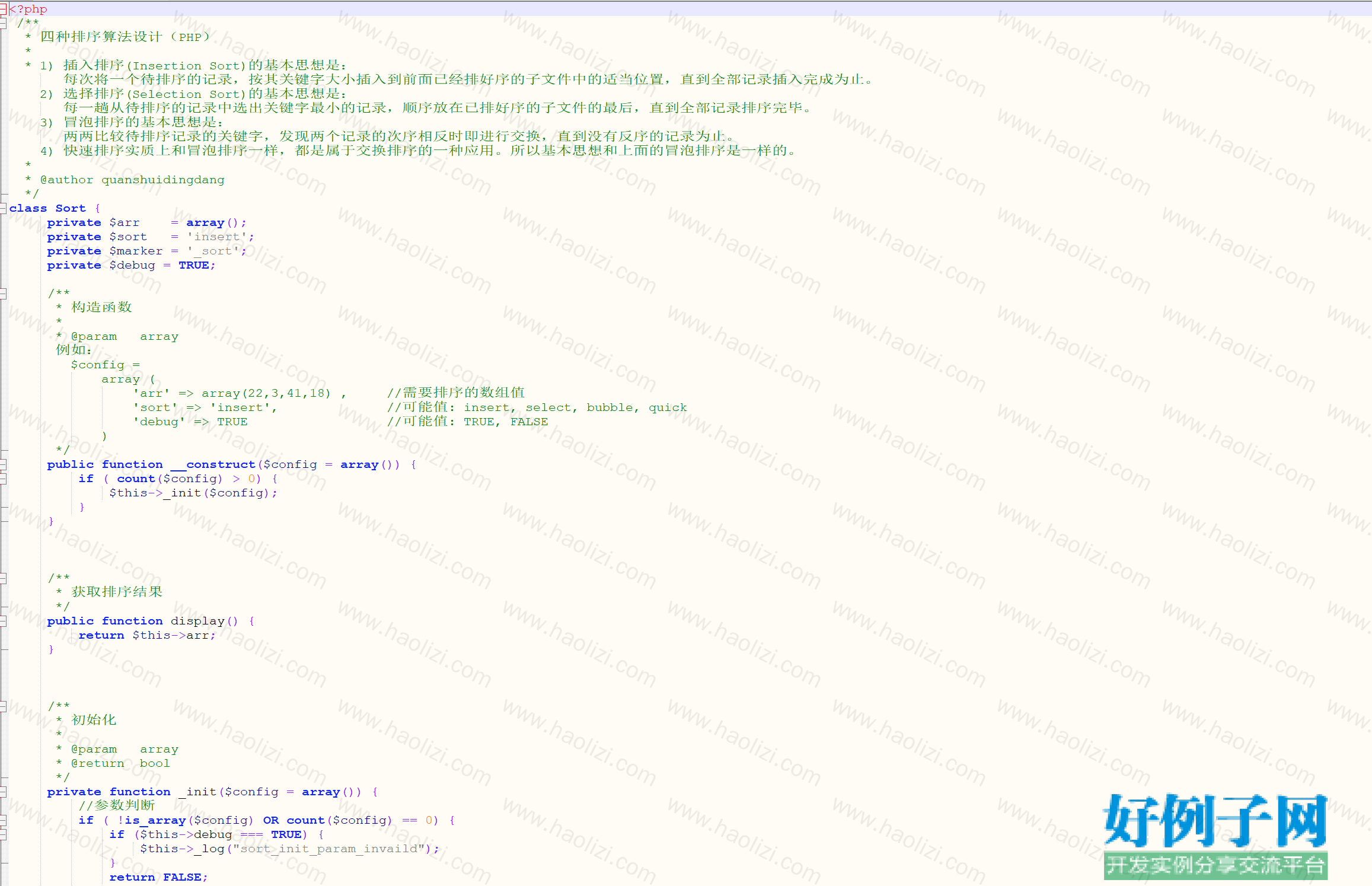Image resolution: width=1372 pixels, height=886 pixels.
Task: Click the 'Selection Sort' comment line
Action: (193, 94)
